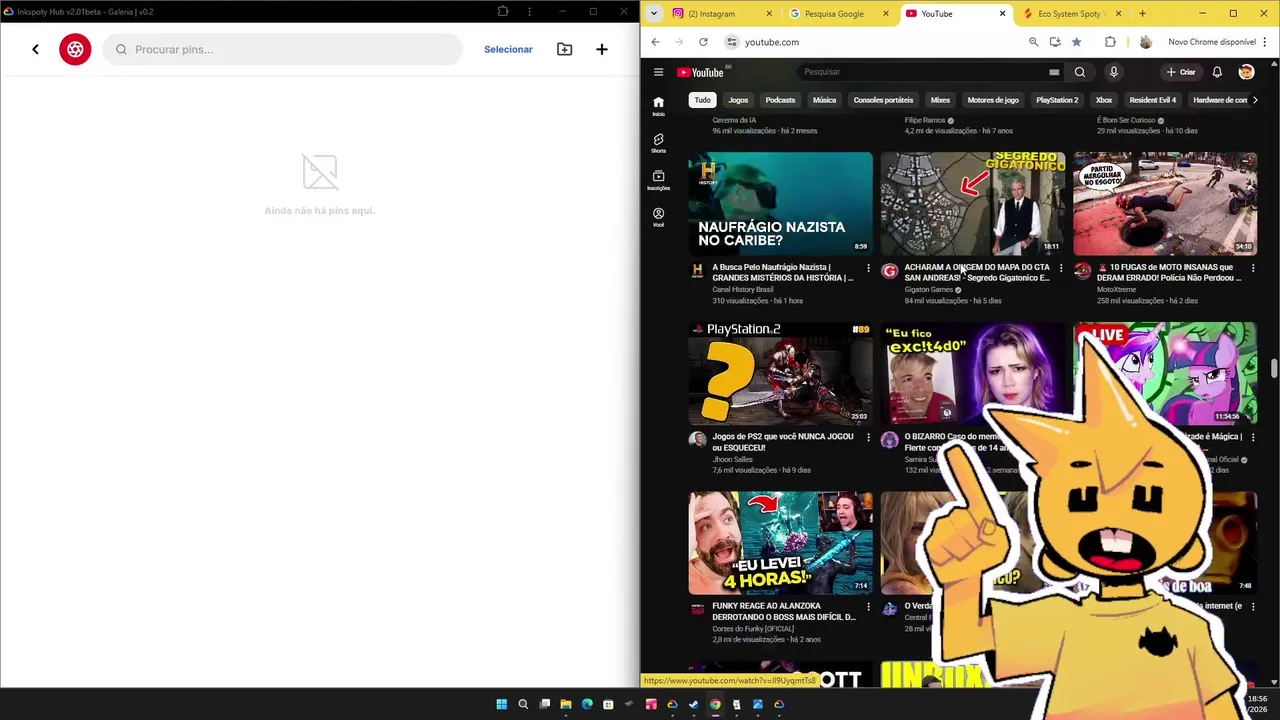Select the Podcasts filter chip
Viewport: 1280px width, 720px height.
[780, 100]
